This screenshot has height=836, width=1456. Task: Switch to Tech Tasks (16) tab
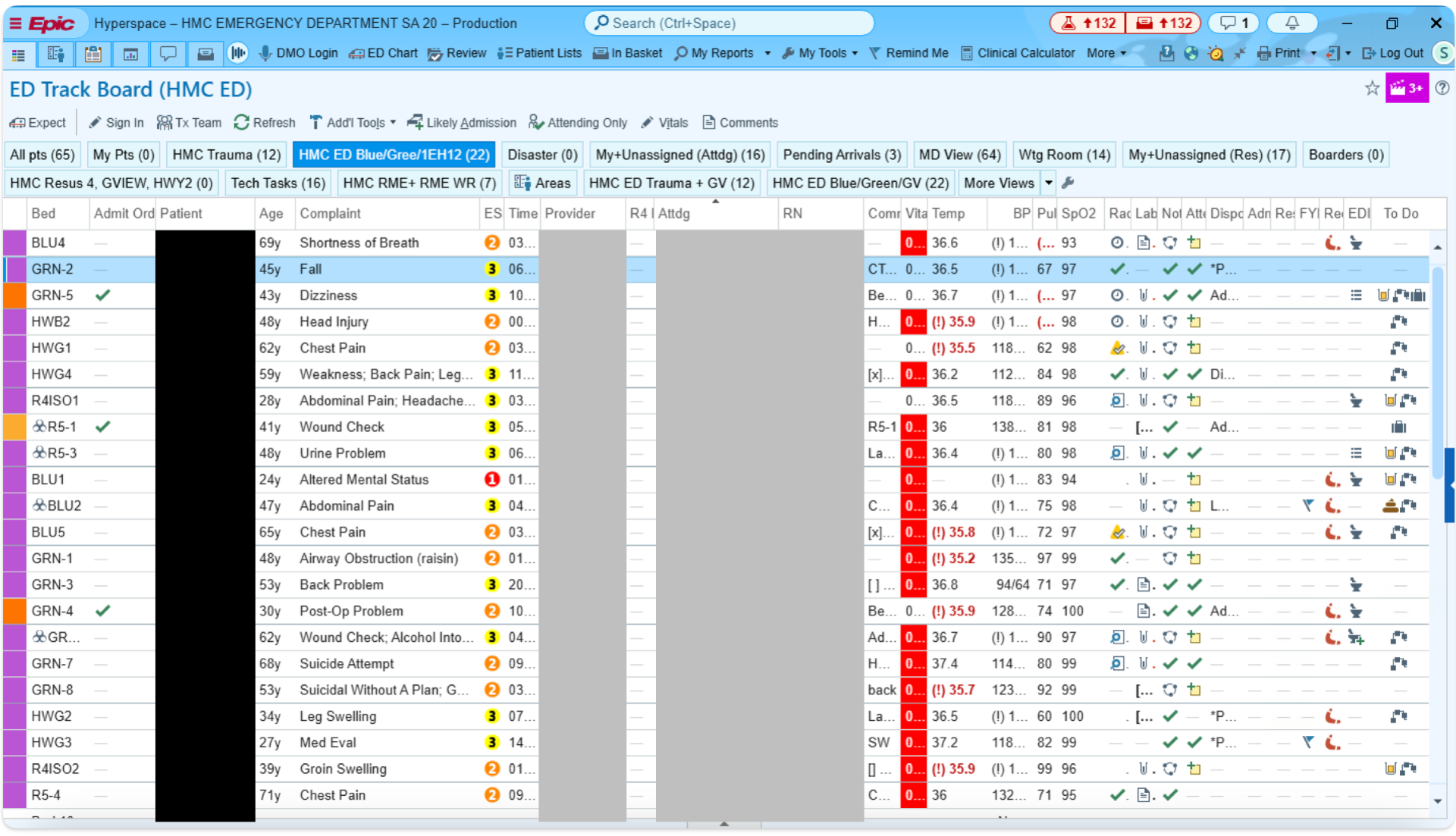tap(278, 183)
